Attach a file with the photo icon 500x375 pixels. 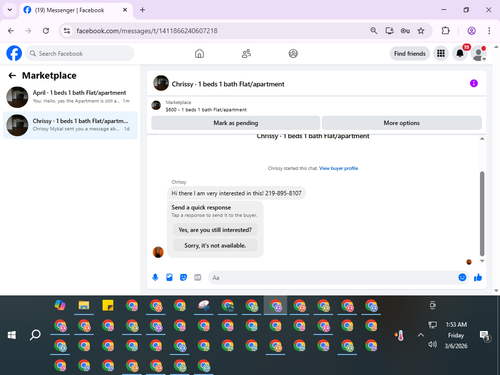pos(169,277)
